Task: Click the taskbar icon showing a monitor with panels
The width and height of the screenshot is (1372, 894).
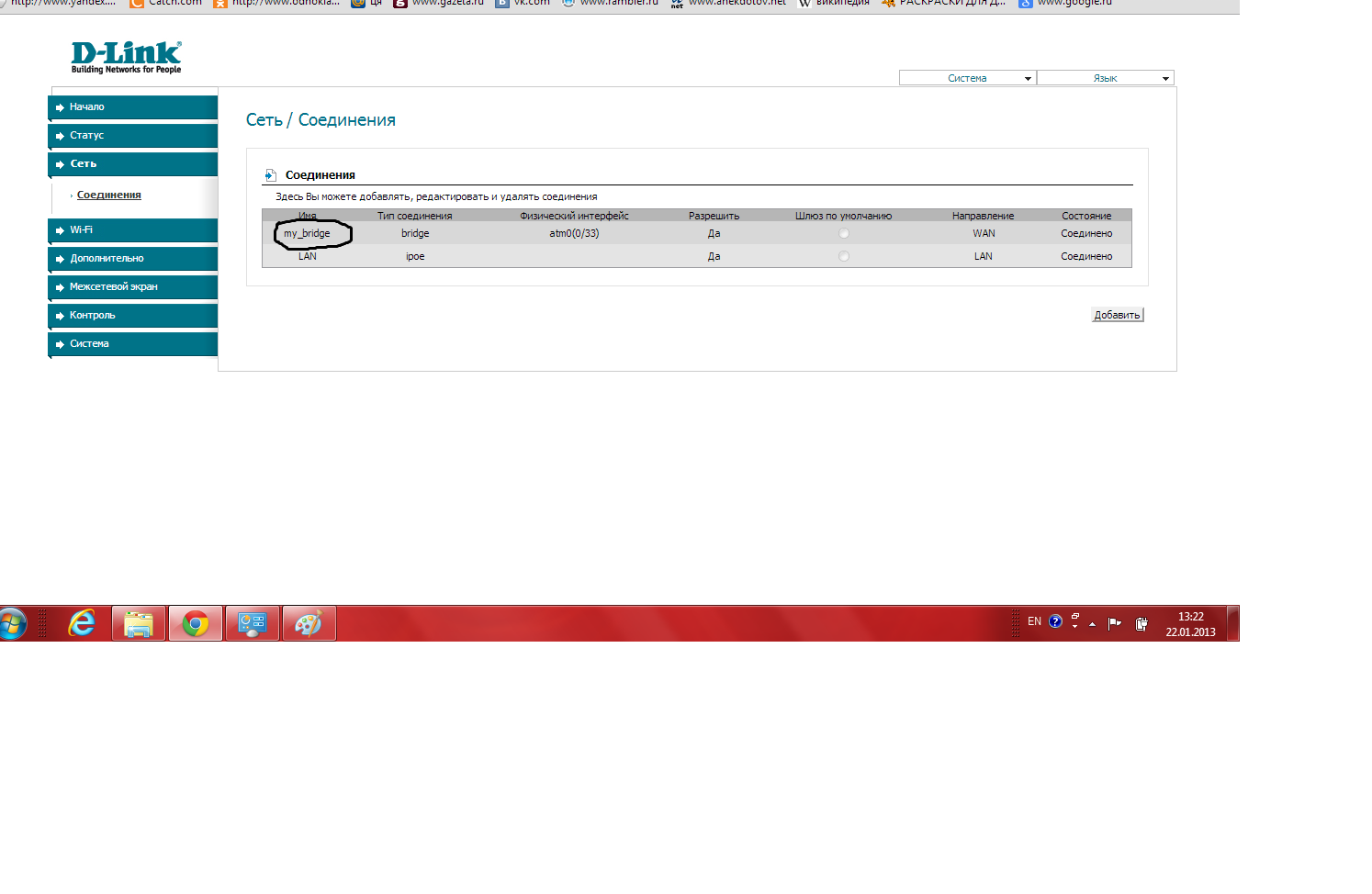Action: point(252,624)
